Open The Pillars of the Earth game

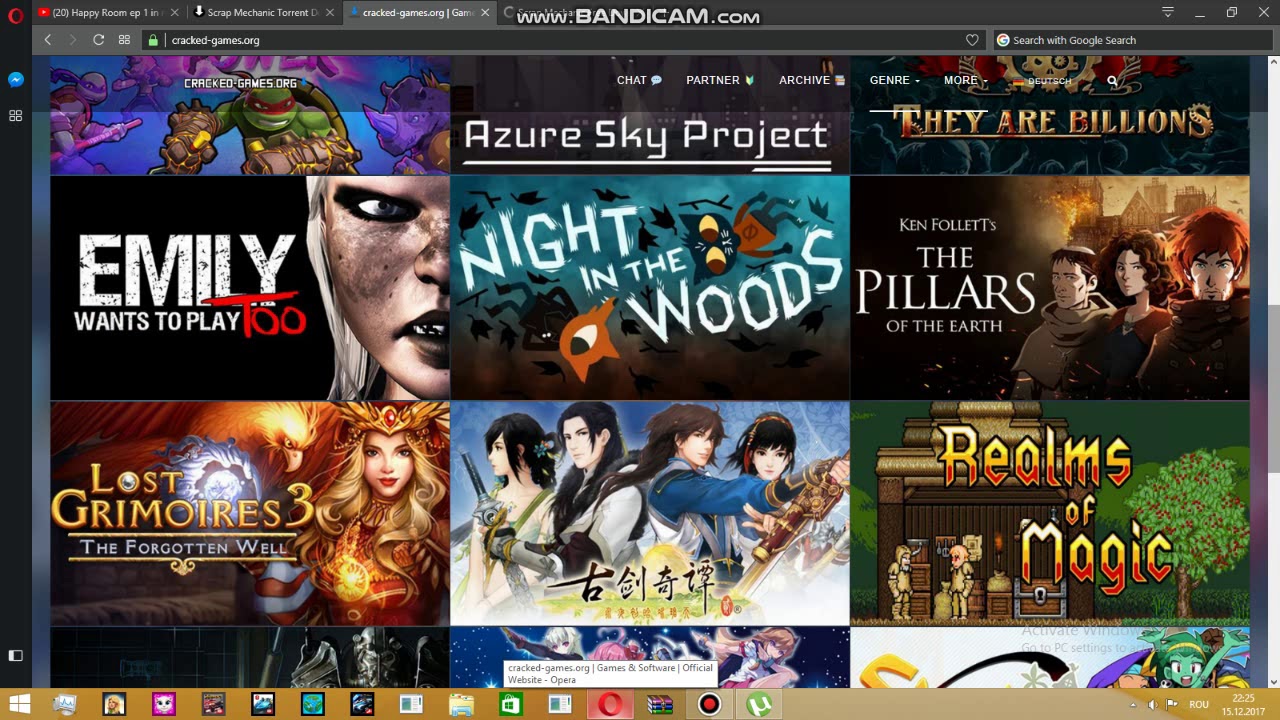(x=1050, y=288)
